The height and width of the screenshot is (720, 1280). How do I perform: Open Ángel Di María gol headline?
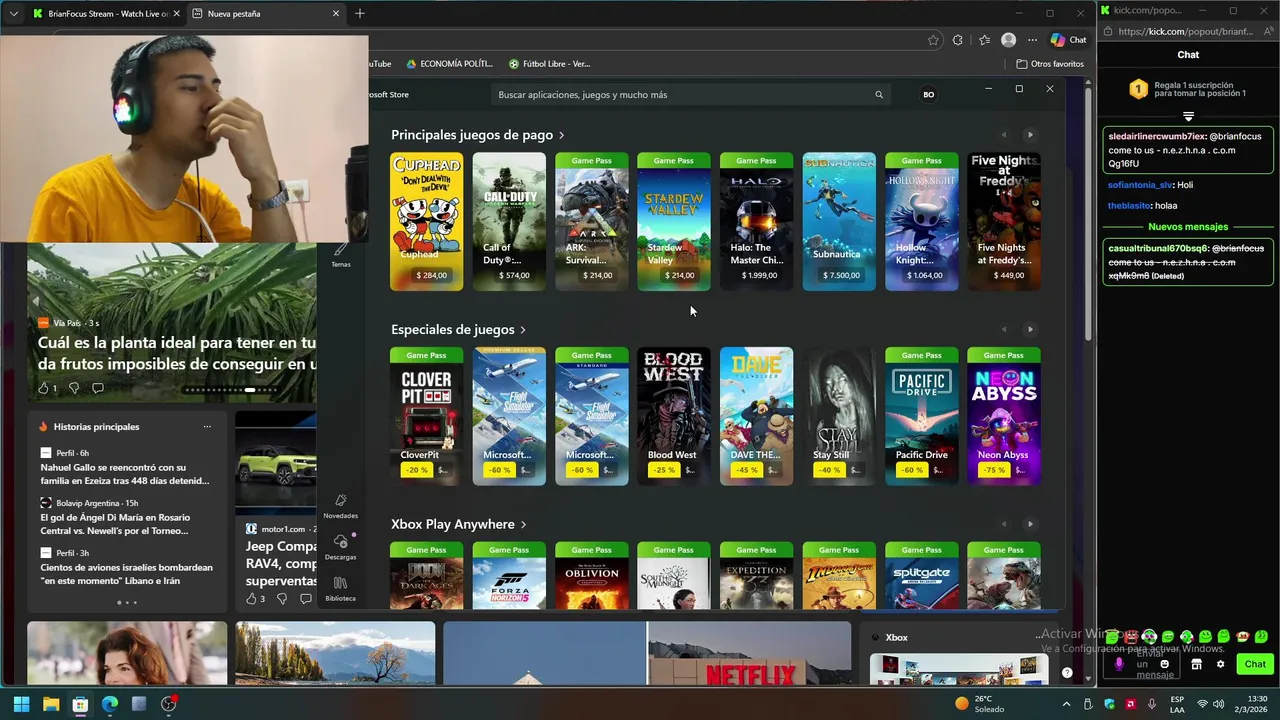point(115,524)
